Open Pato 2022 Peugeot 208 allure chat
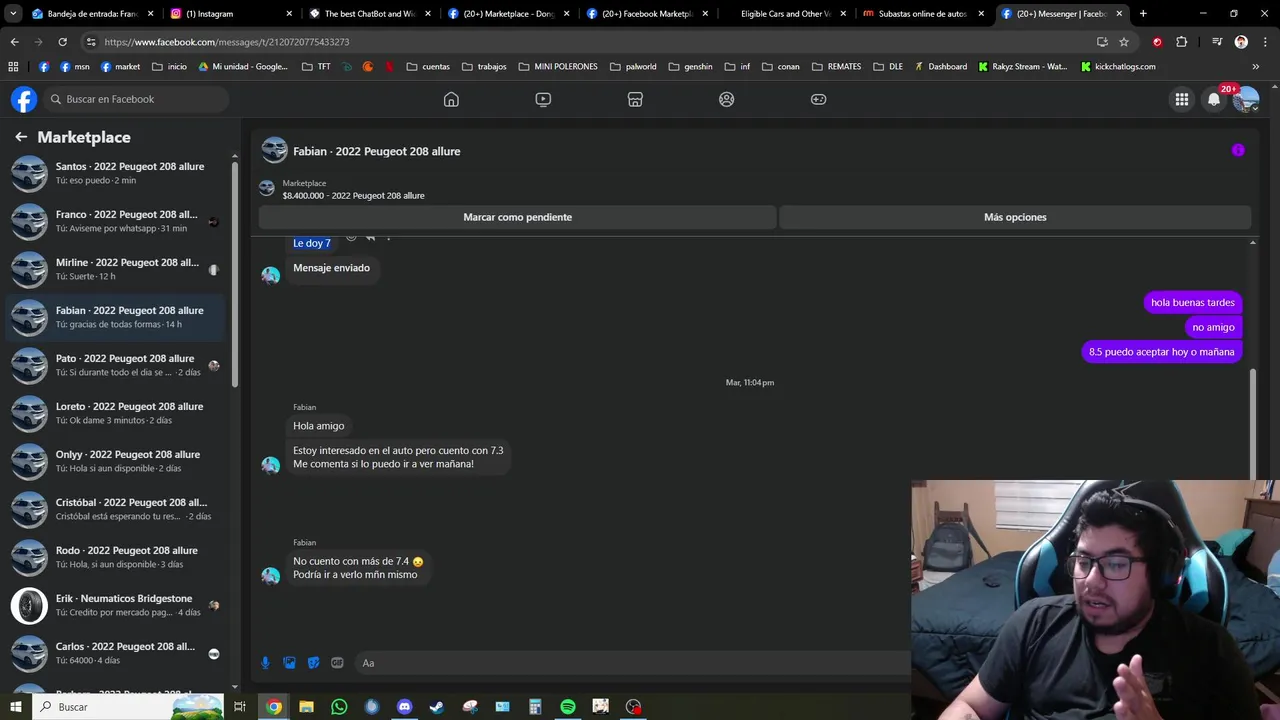 117,365
